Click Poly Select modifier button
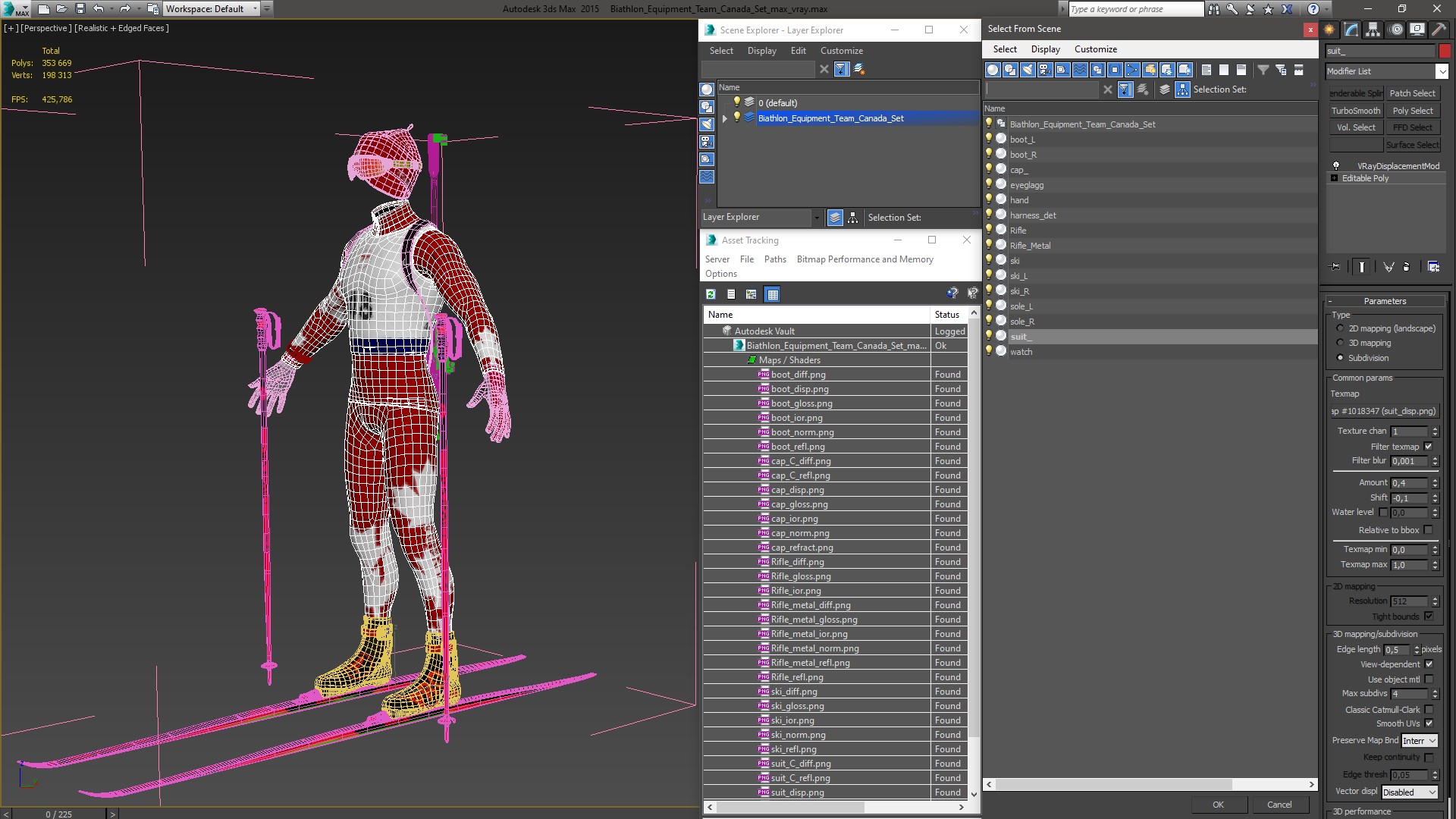 (1413, 111)
